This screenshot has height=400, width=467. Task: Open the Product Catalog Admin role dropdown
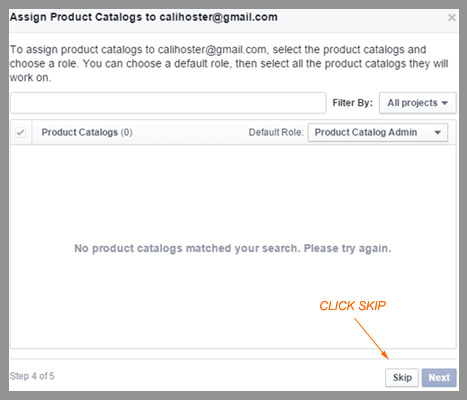click(x=378, y=132)
